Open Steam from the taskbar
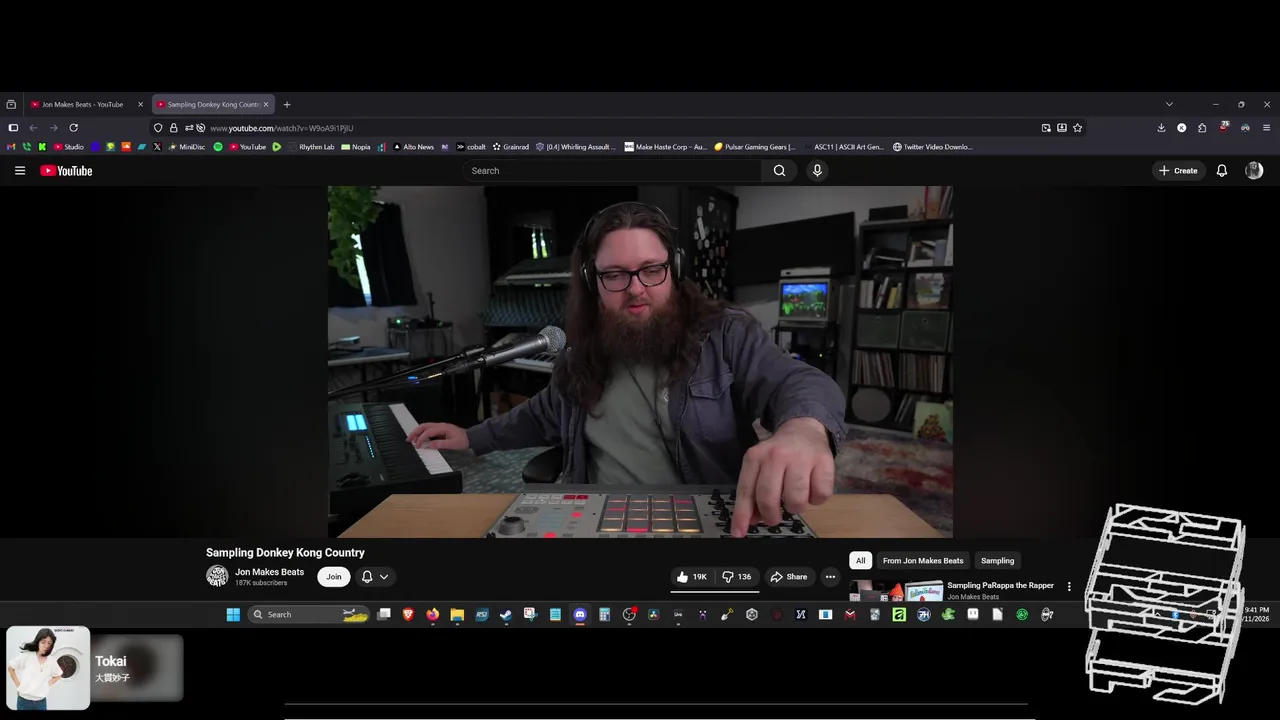 click(x=506, y=615)
